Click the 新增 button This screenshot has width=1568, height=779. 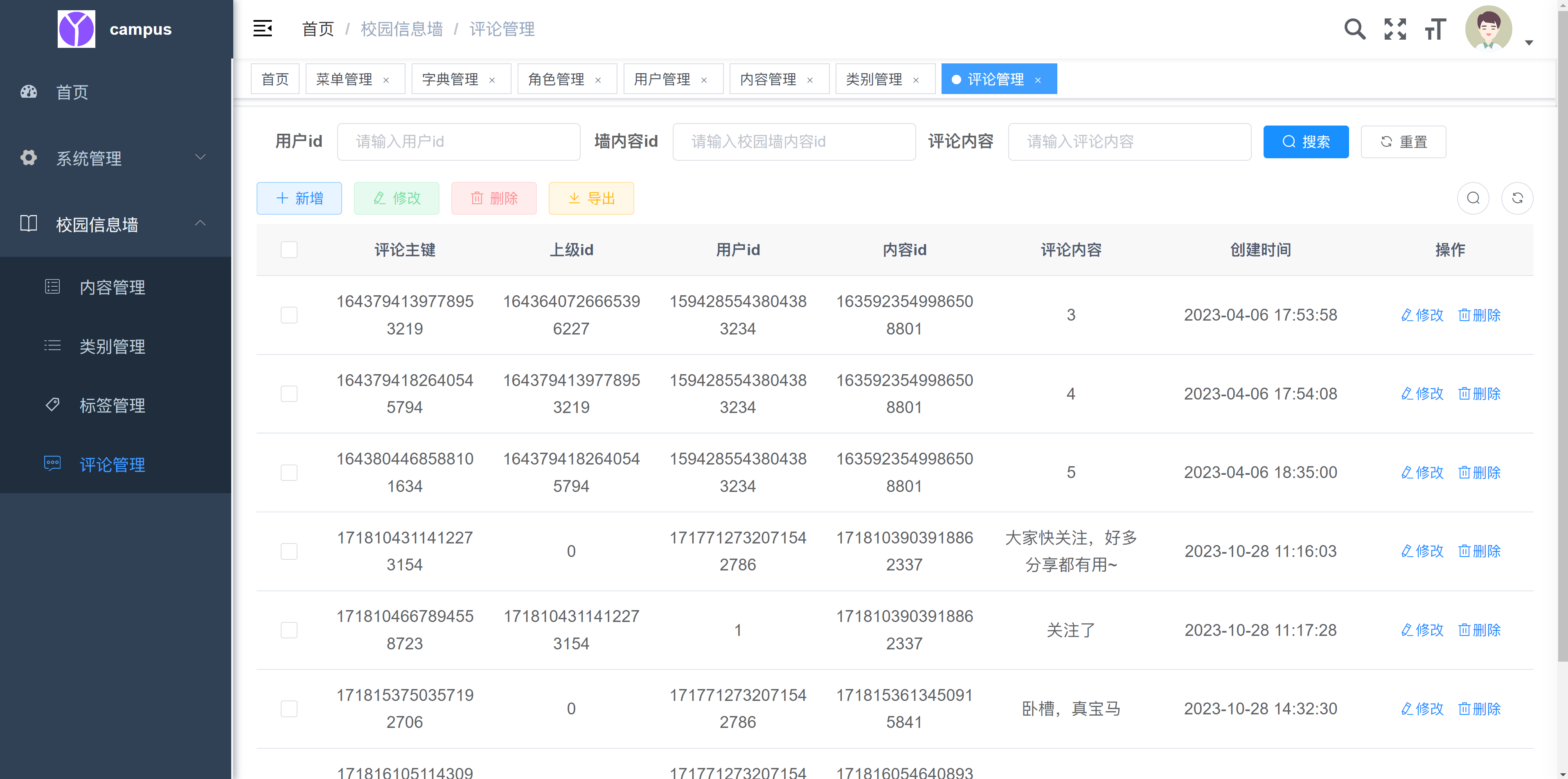click(299, 198)
